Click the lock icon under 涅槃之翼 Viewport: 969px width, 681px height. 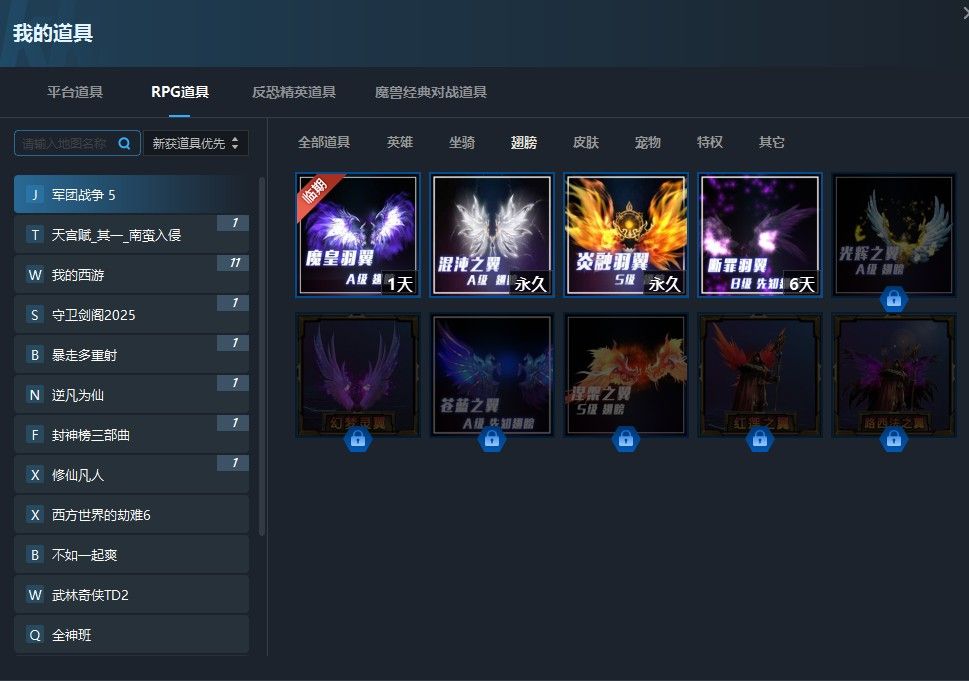[x=625, y=439]
